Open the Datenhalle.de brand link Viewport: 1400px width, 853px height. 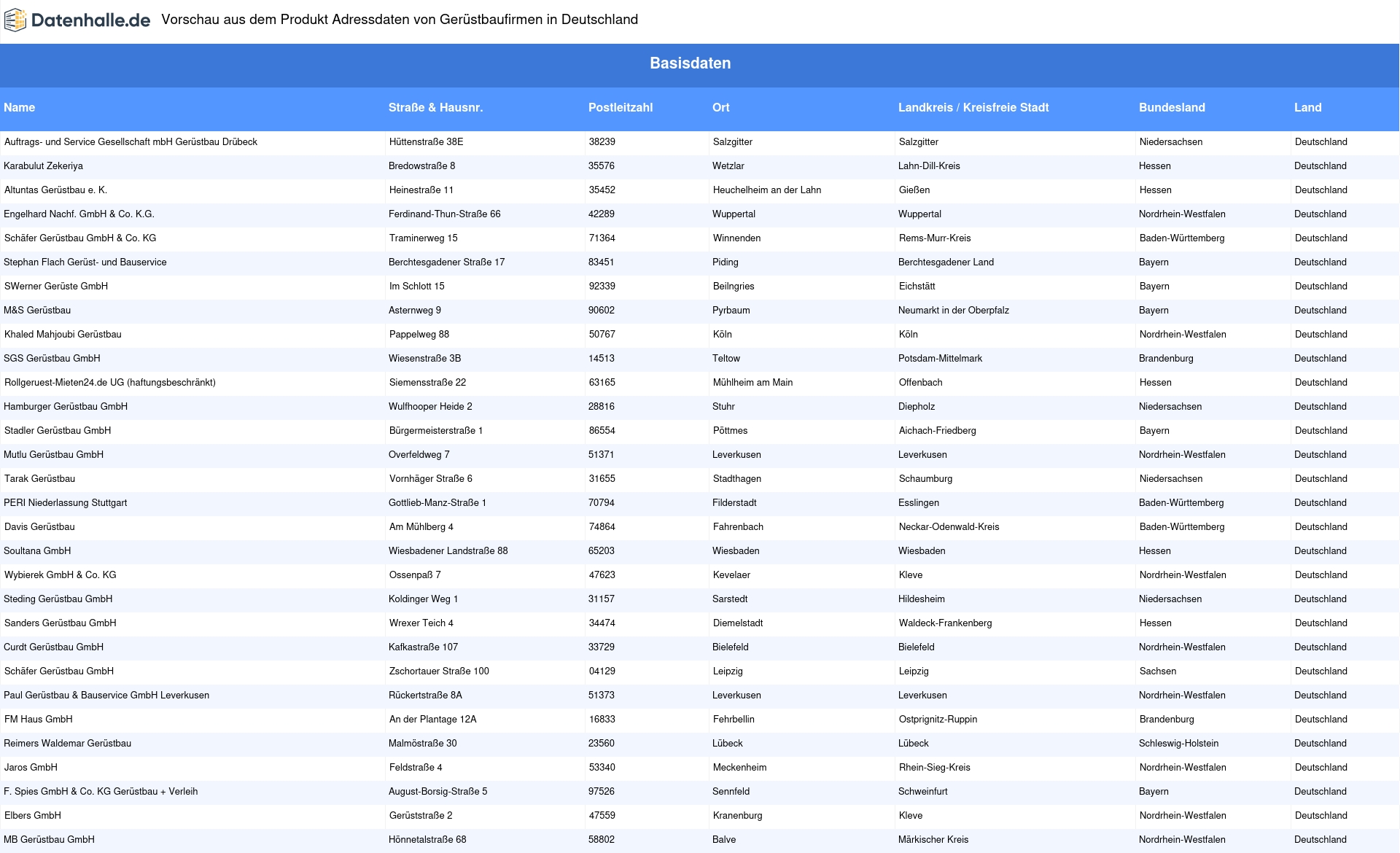[x=77, y=20]
